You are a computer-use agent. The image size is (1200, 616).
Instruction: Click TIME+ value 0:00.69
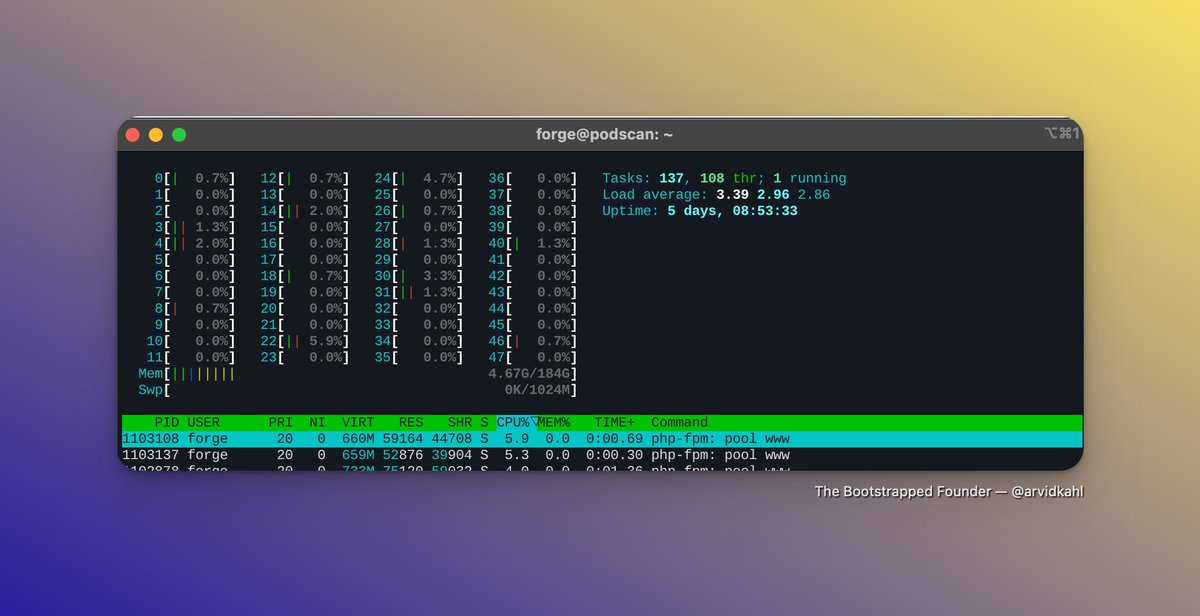tap(615, 439)
